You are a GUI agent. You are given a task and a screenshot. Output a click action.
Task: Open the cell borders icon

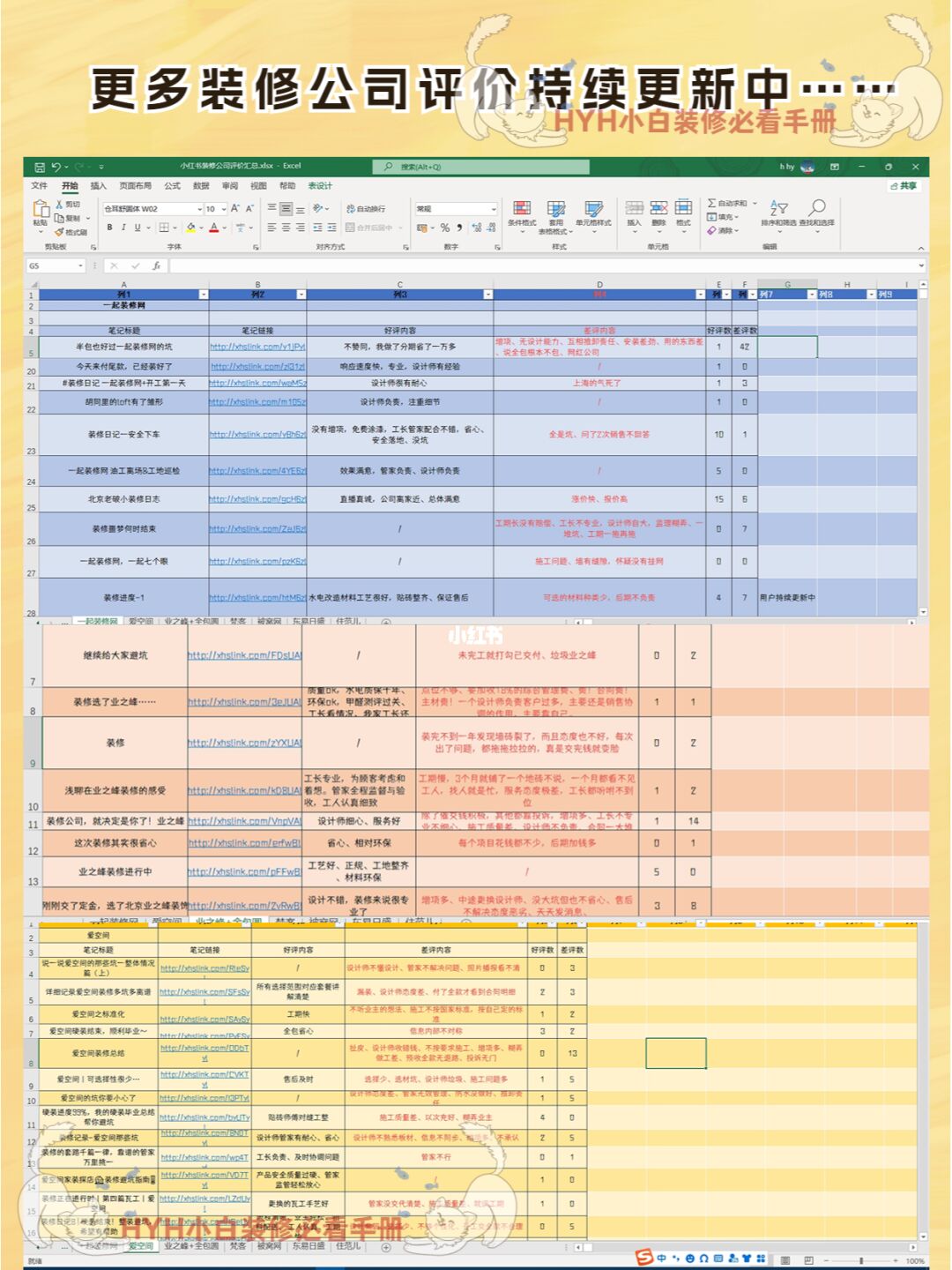164,228
